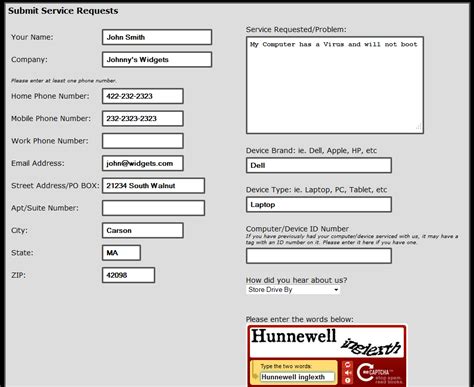Click the reCAPTCHA logo
Viewport: 474px width, 387px height.
pos(379,373)
